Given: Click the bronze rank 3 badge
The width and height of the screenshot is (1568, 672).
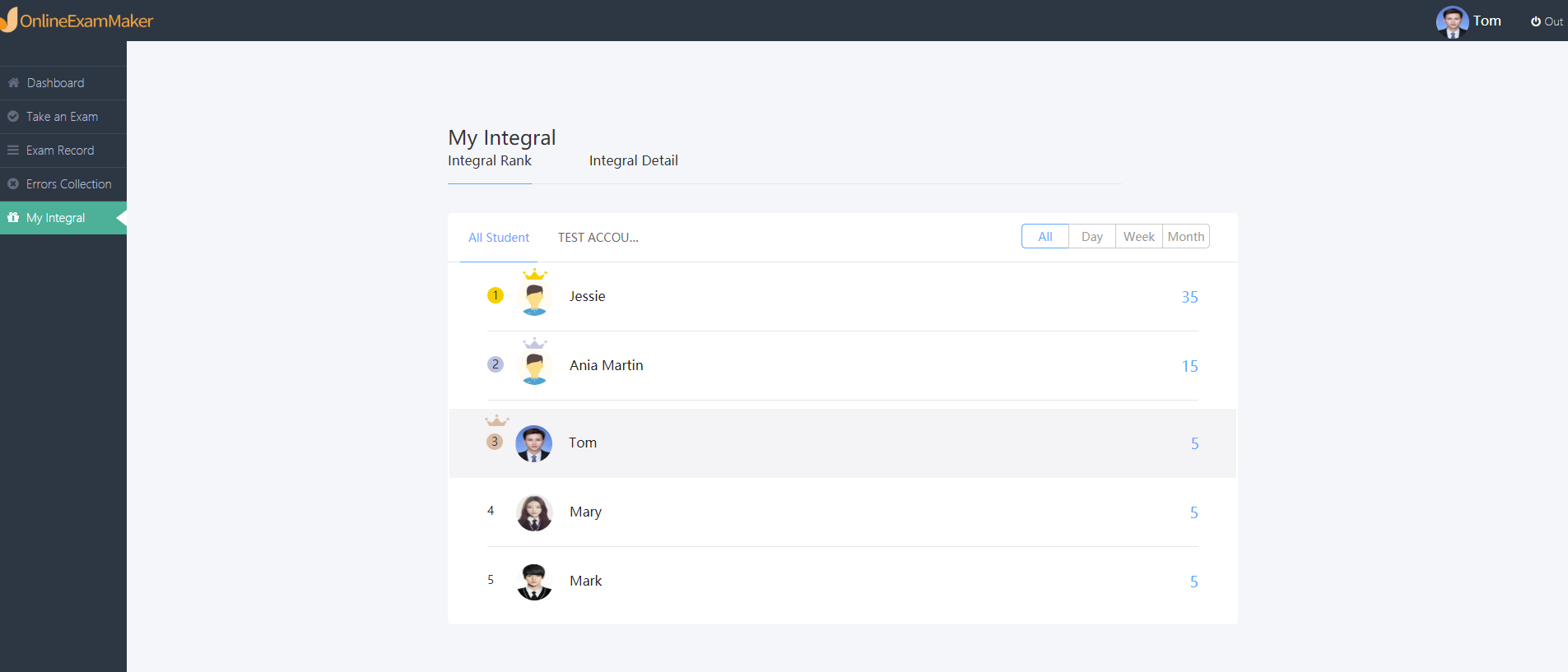Looking at the screenshot, I should (x=495, y=442).
